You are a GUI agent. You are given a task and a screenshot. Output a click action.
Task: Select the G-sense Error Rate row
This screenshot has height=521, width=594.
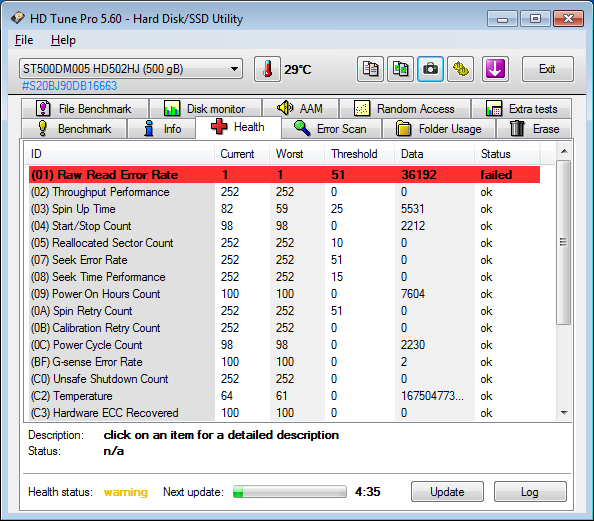click(284, 362)
